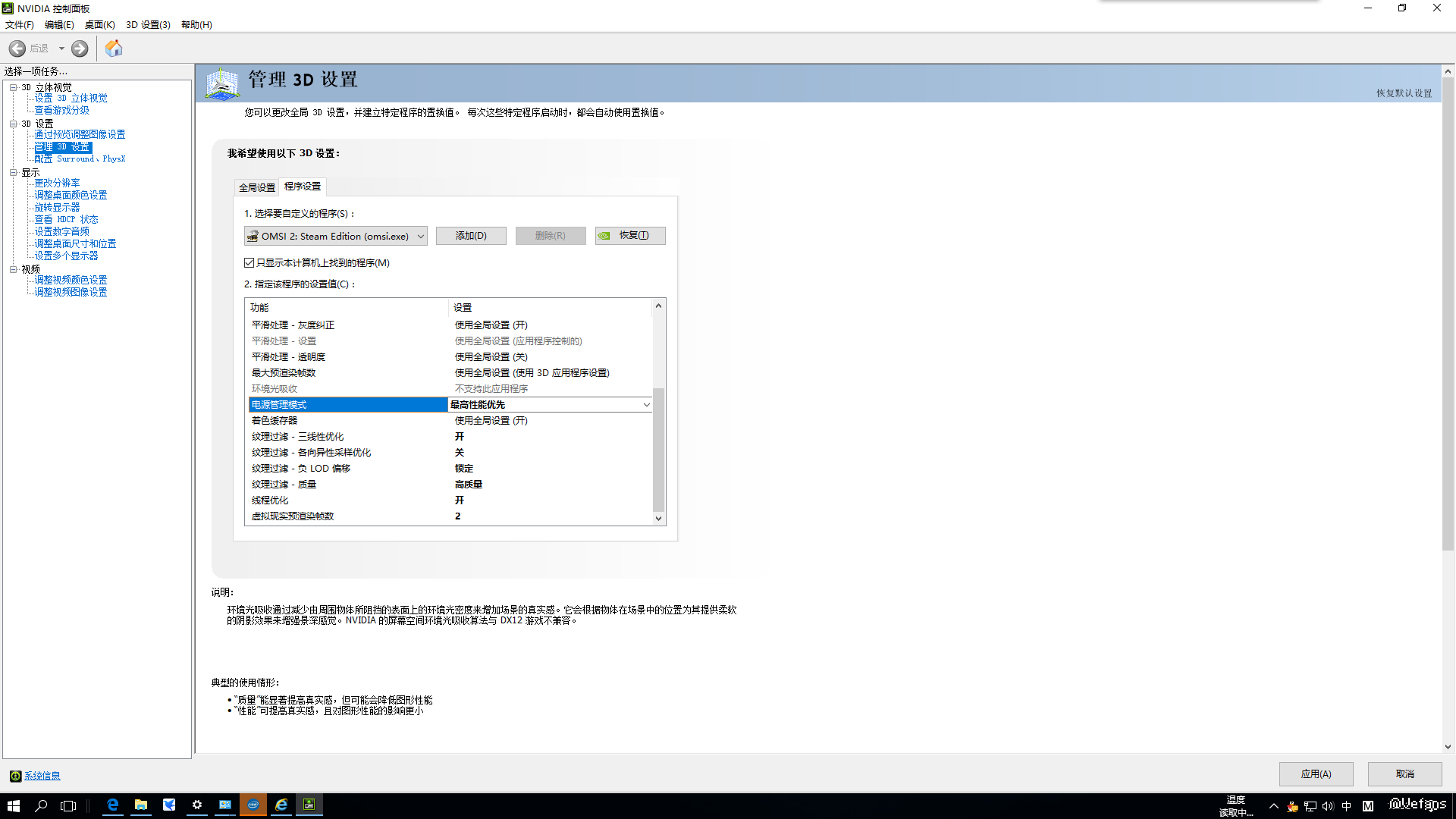Collapse the 3D 立体视觉 tree node

click(13, 88)
